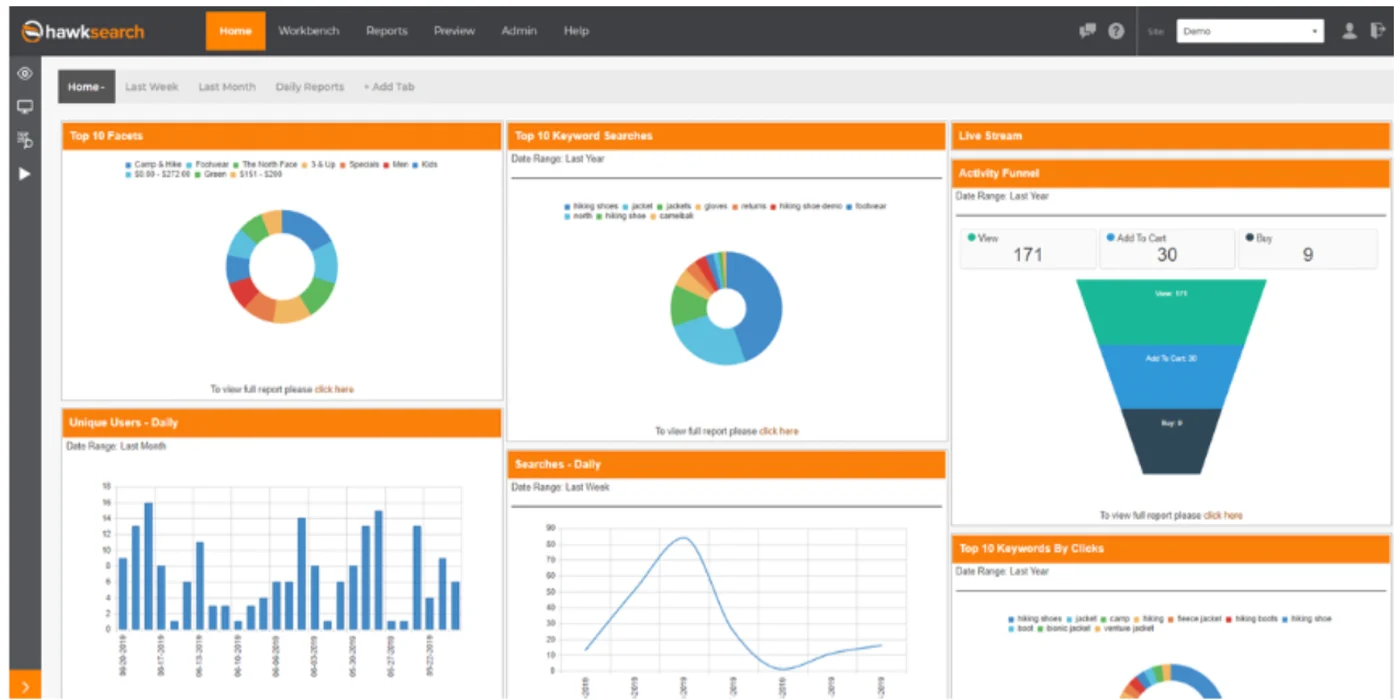The image size is (1400, 700).
Task: Open the Workbench menu
Action: tap(309, 31)
